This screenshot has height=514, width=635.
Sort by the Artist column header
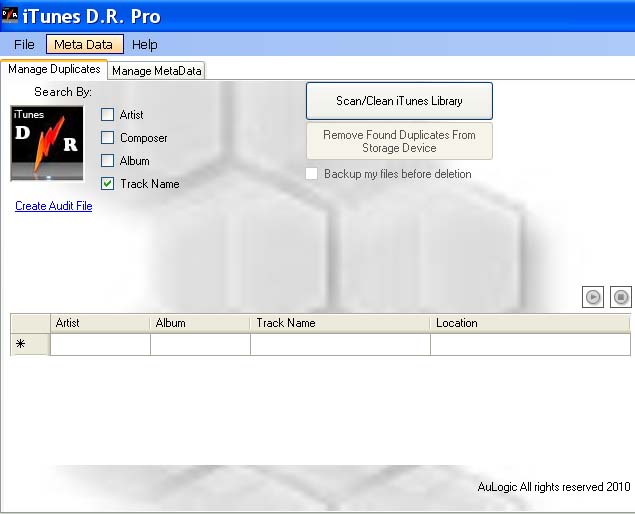[100, 323]
